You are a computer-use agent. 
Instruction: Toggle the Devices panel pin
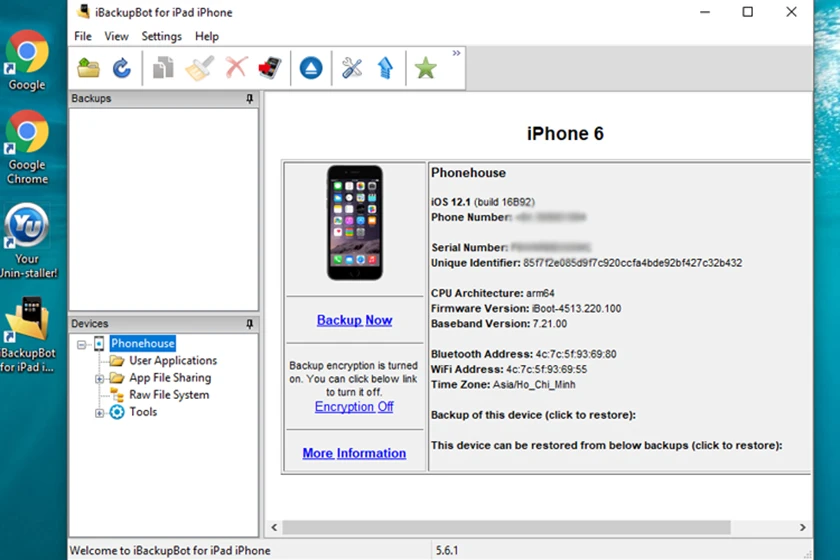pyautogui.click(x=250, y=324)
